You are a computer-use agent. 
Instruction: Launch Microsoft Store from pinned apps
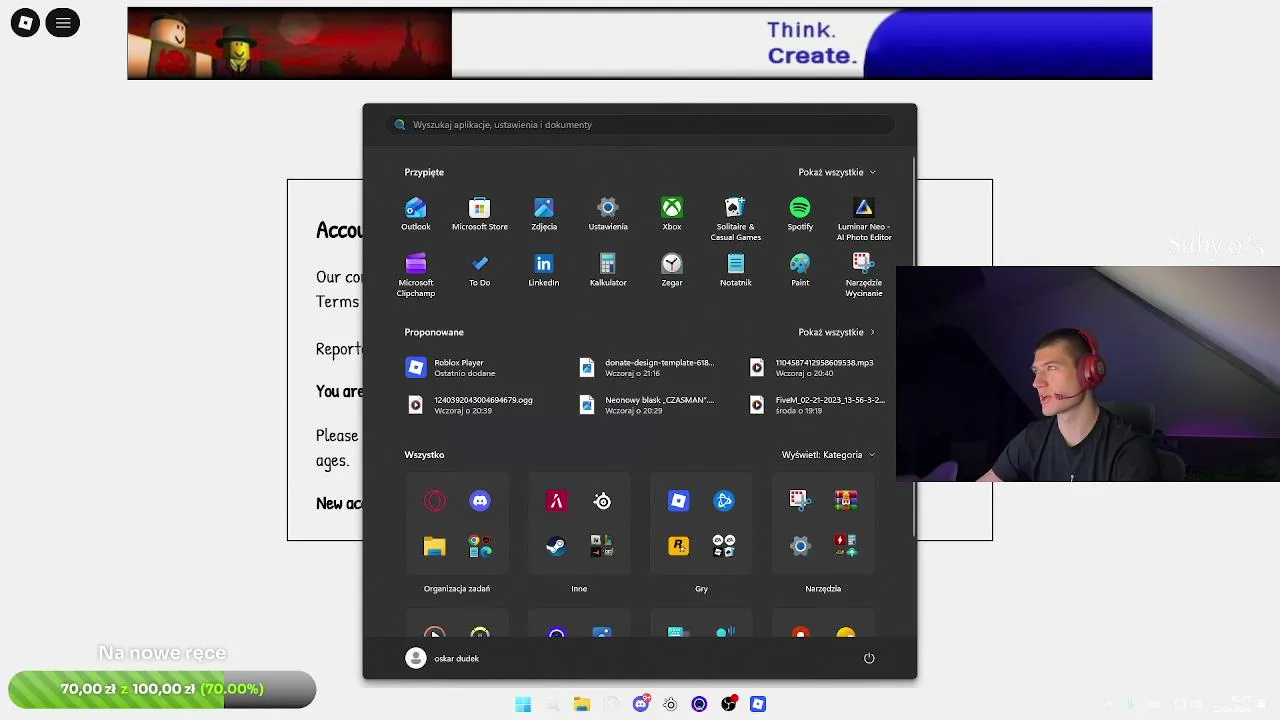(480, 214)
